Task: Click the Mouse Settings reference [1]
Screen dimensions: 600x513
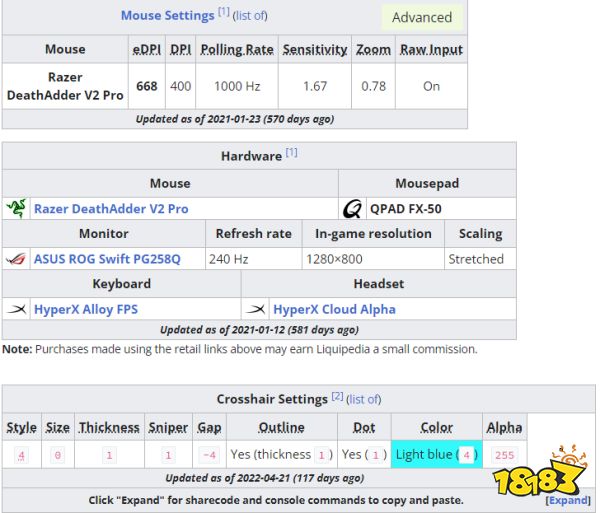Action: coord(223,12)
